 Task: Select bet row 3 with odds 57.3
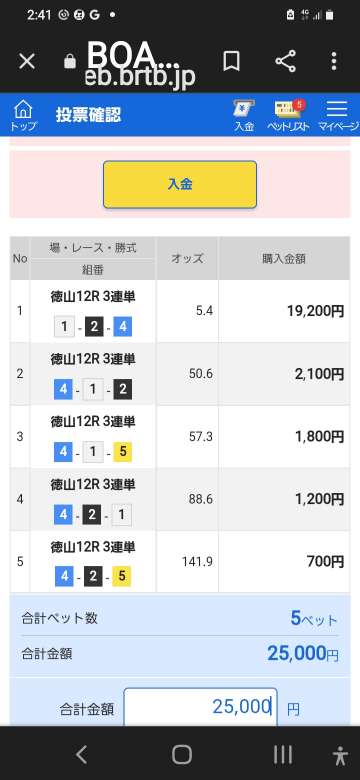click(180, 437)
